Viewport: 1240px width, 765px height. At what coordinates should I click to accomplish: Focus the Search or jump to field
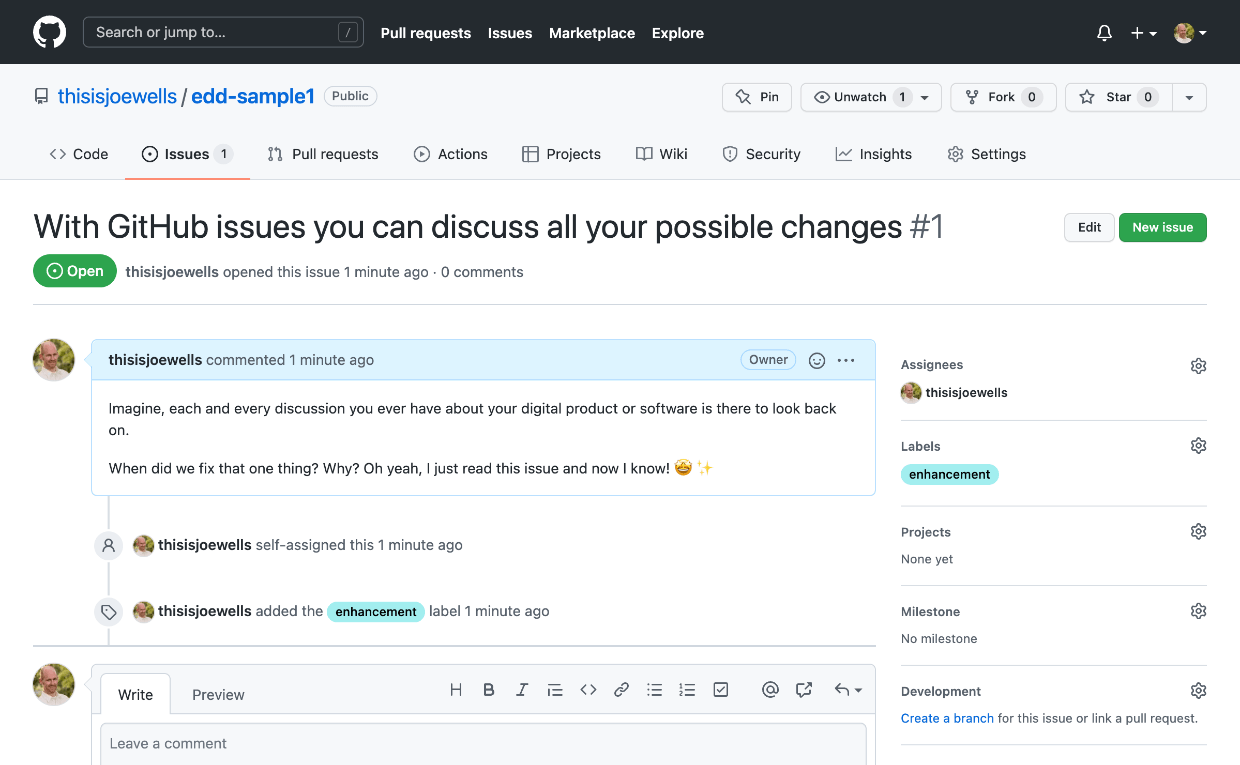click(x=223, y=32)
